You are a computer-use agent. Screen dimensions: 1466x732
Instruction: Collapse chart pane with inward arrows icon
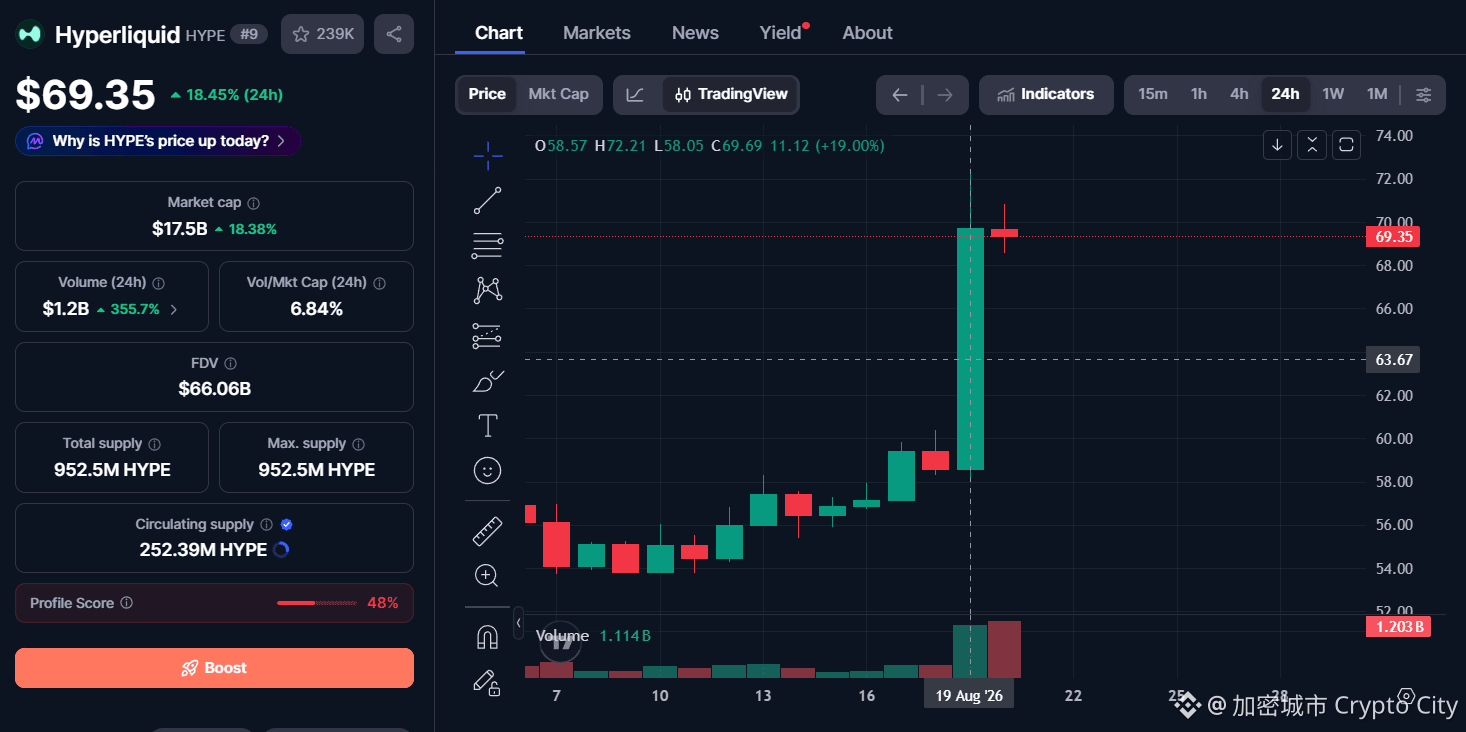[1312, 145]
